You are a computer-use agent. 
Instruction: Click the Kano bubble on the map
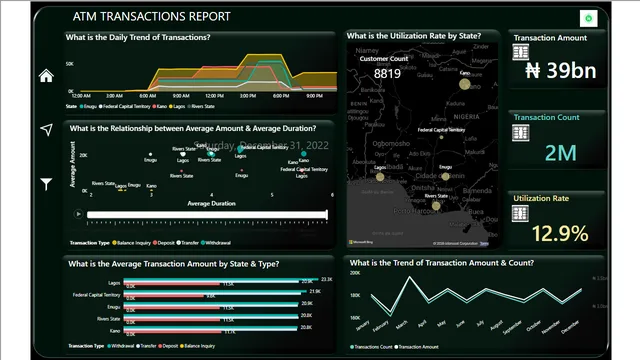[x=464, y=84]
